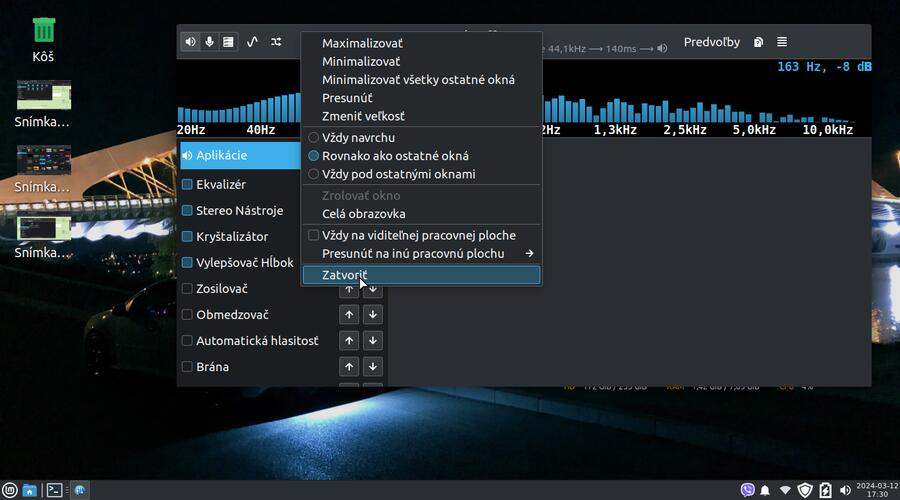Disable the Ekvalizér checkbox
This screenshot has width=900, height=500.
tap(187, 184)
